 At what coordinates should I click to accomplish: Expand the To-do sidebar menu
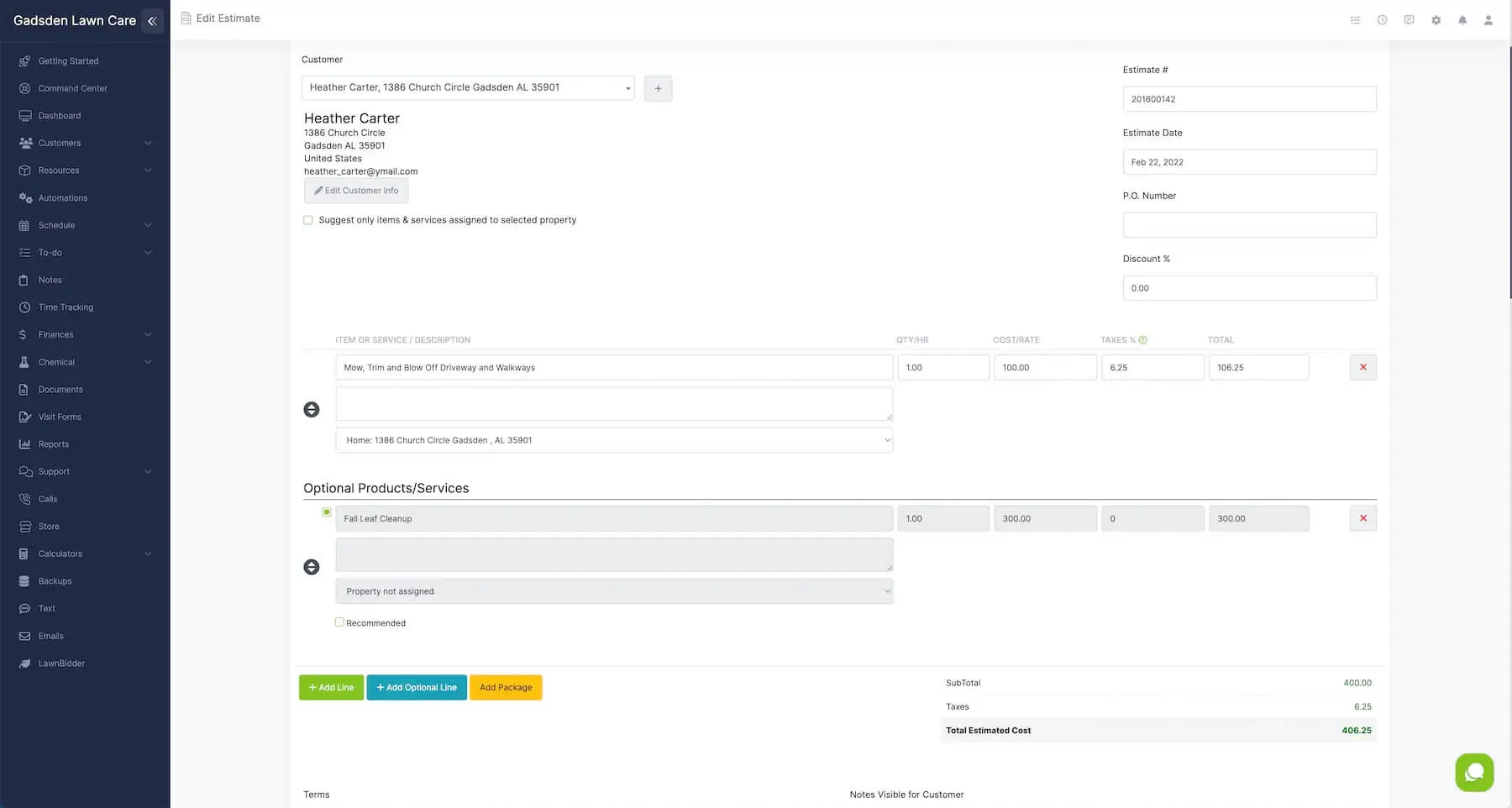148,253
